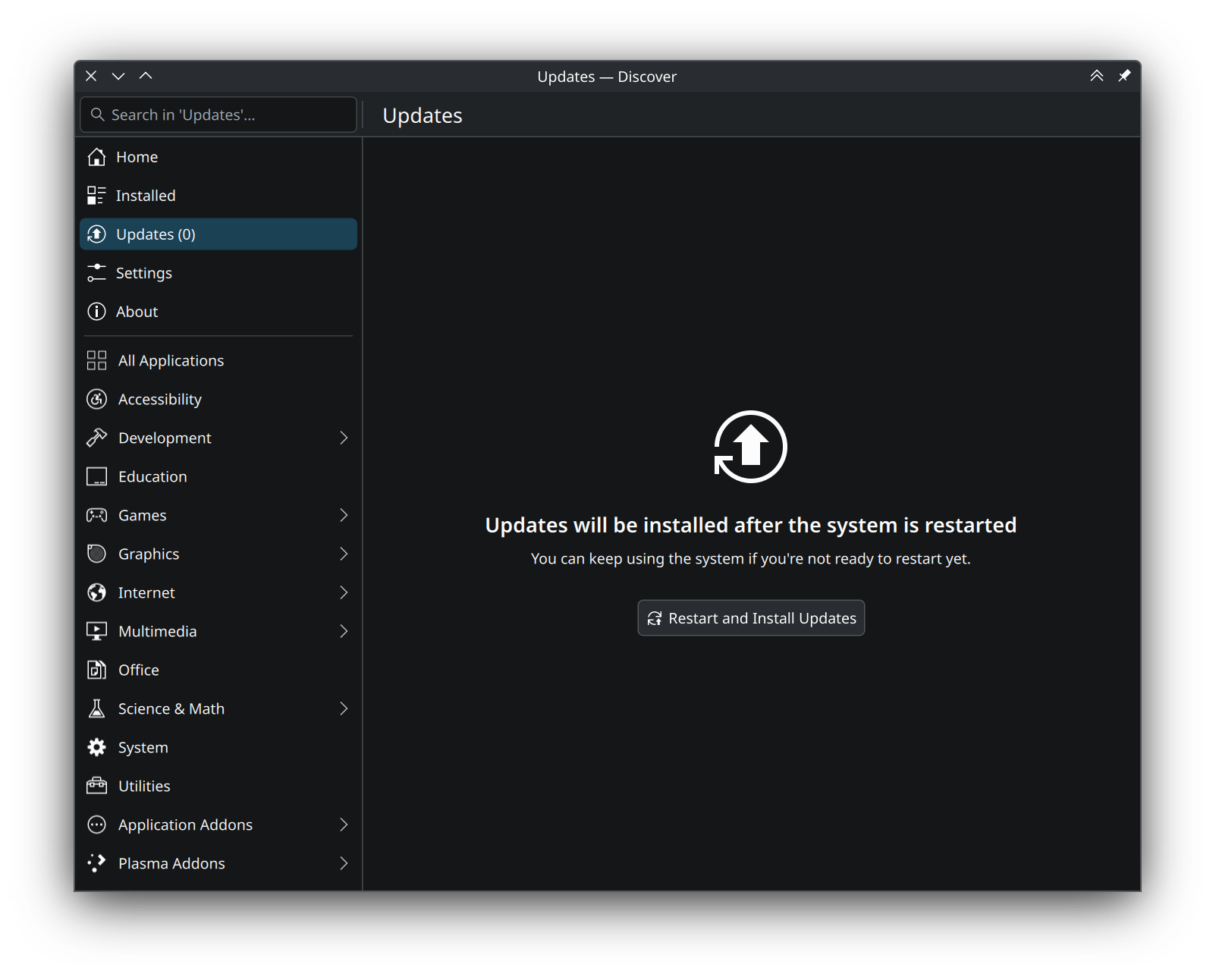Go to the Installed apps list
This screenshot has height=980, width=1216.
coord(218,196)
